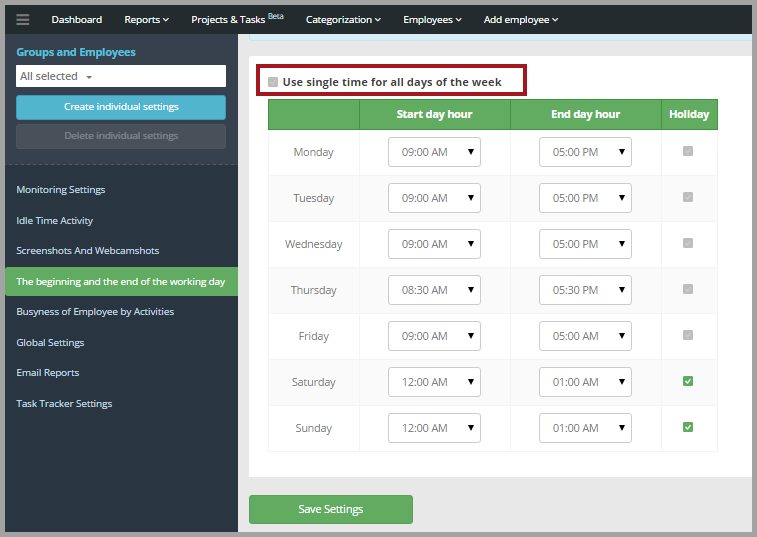Toggle Thursday holiday checkbox
Viewport: 757px width, 537px height.
(688, 289)
